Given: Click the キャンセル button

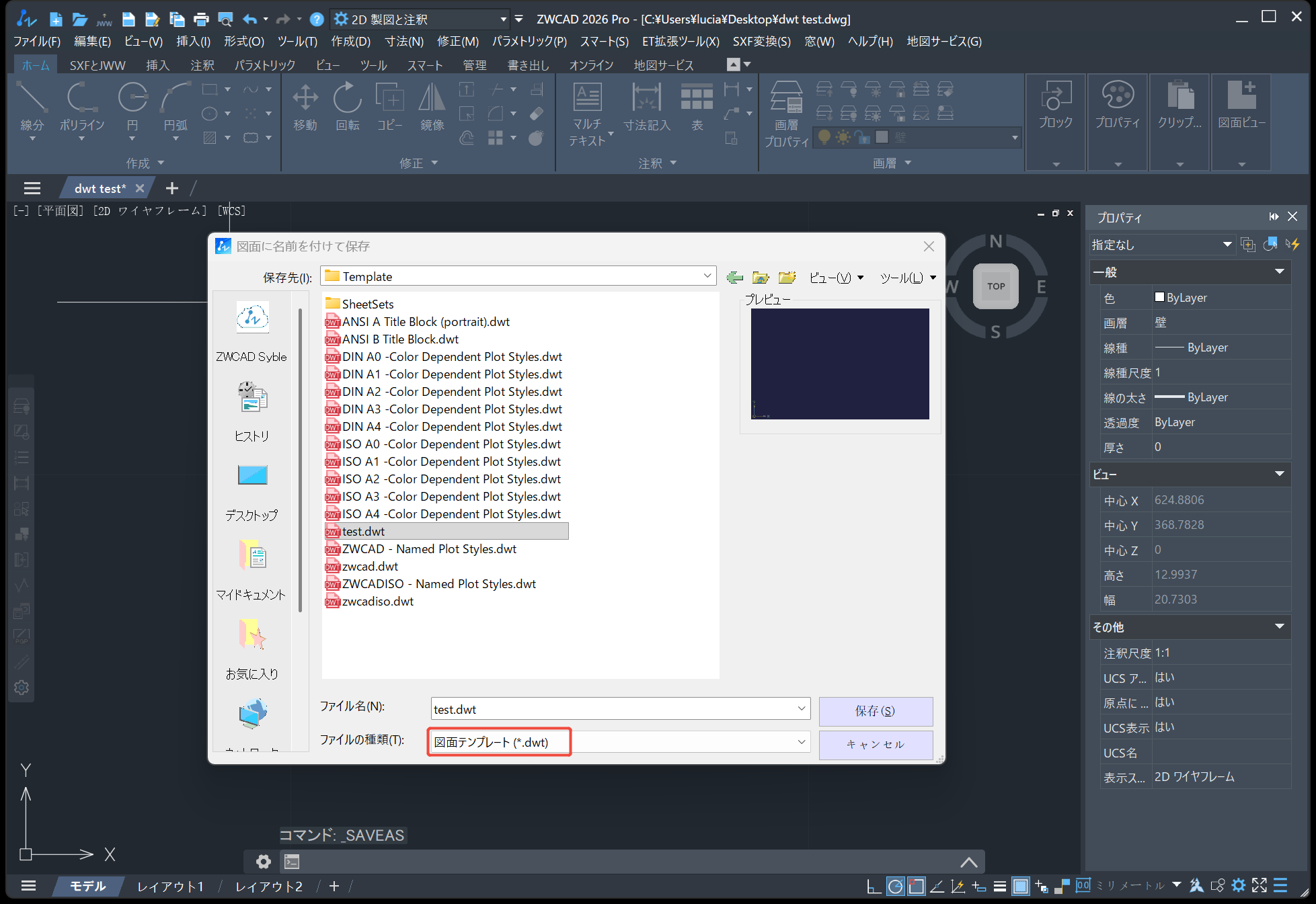Looking at the screenshot, I should [876, 745].
